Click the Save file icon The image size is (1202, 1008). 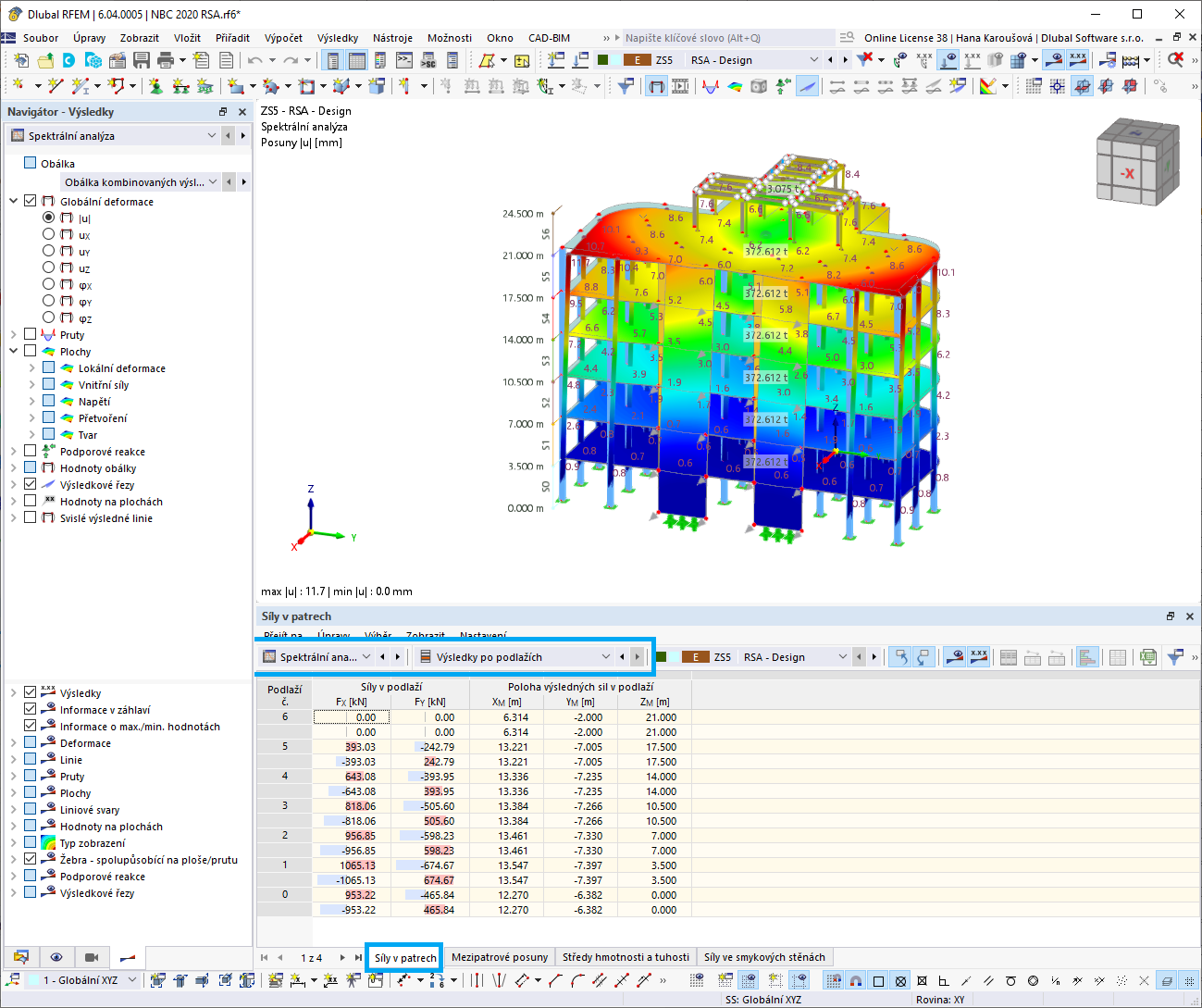pos(142,60)
